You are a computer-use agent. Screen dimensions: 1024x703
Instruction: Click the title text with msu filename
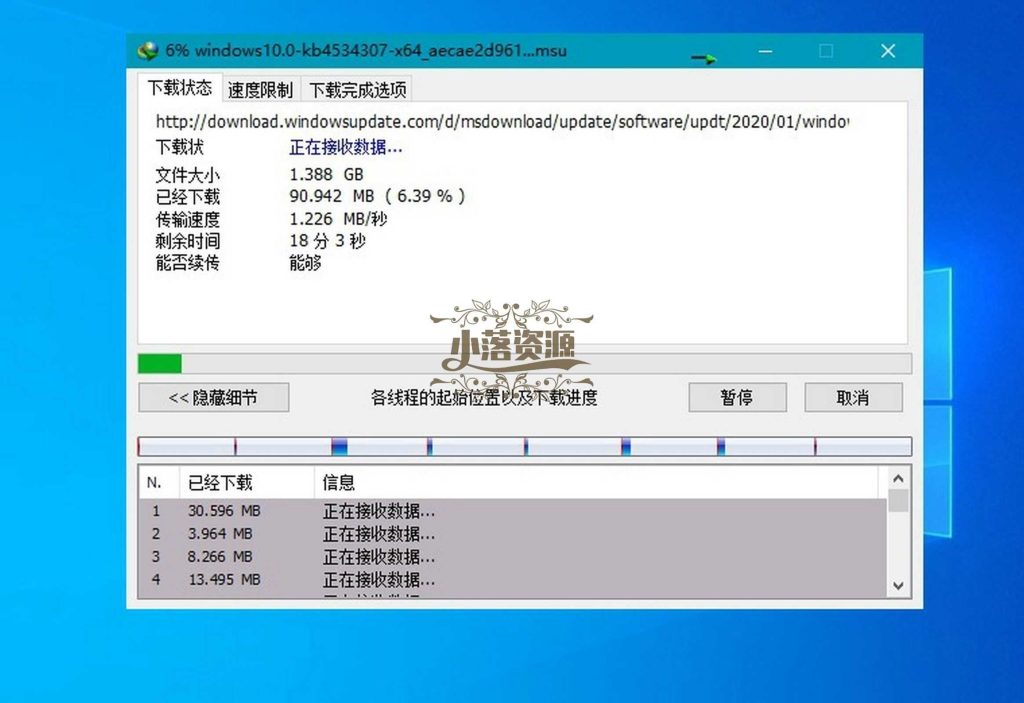pos(366,50)
